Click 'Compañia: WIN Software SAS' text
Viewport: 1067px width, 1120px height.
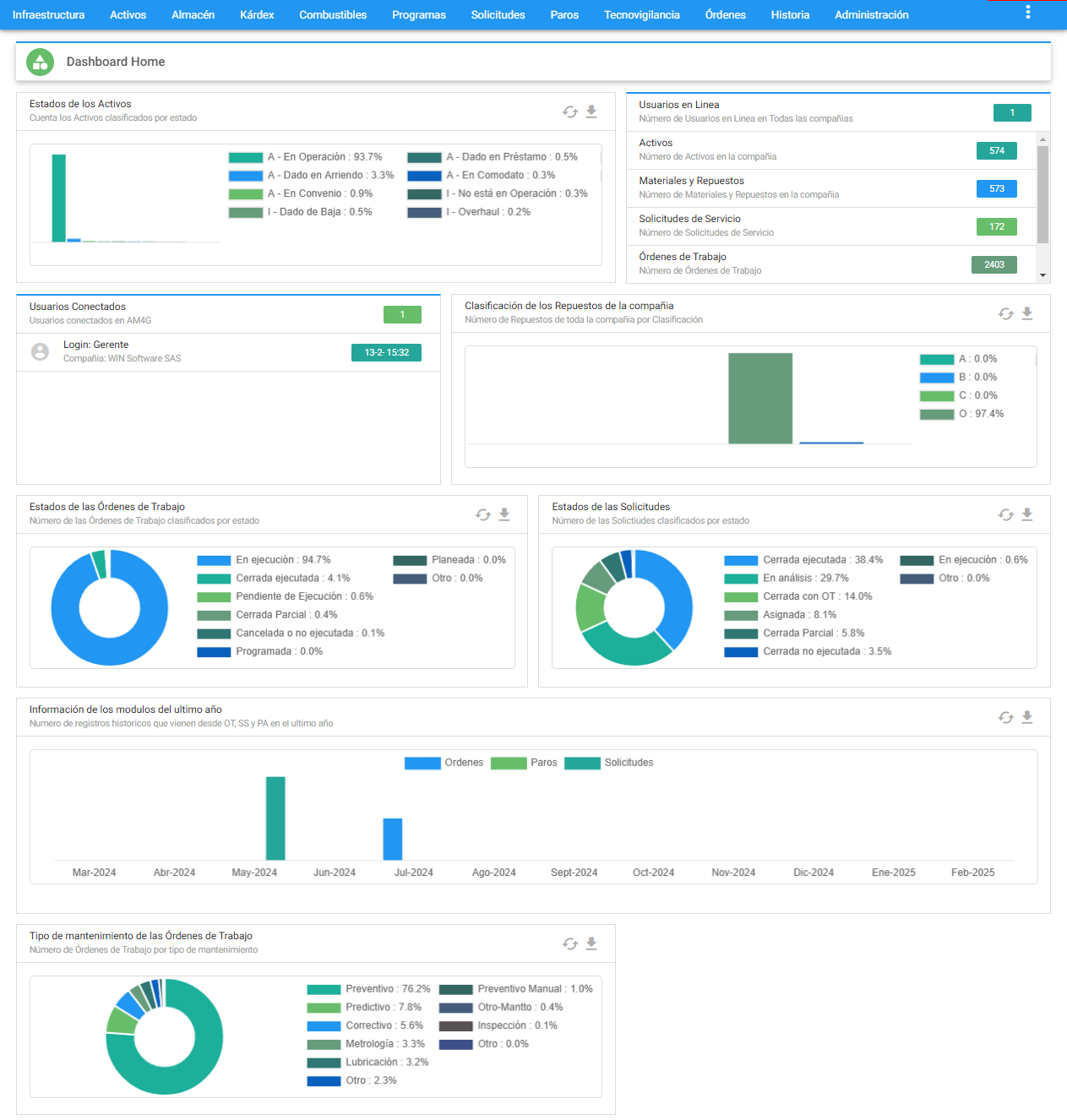coord(122,358)
